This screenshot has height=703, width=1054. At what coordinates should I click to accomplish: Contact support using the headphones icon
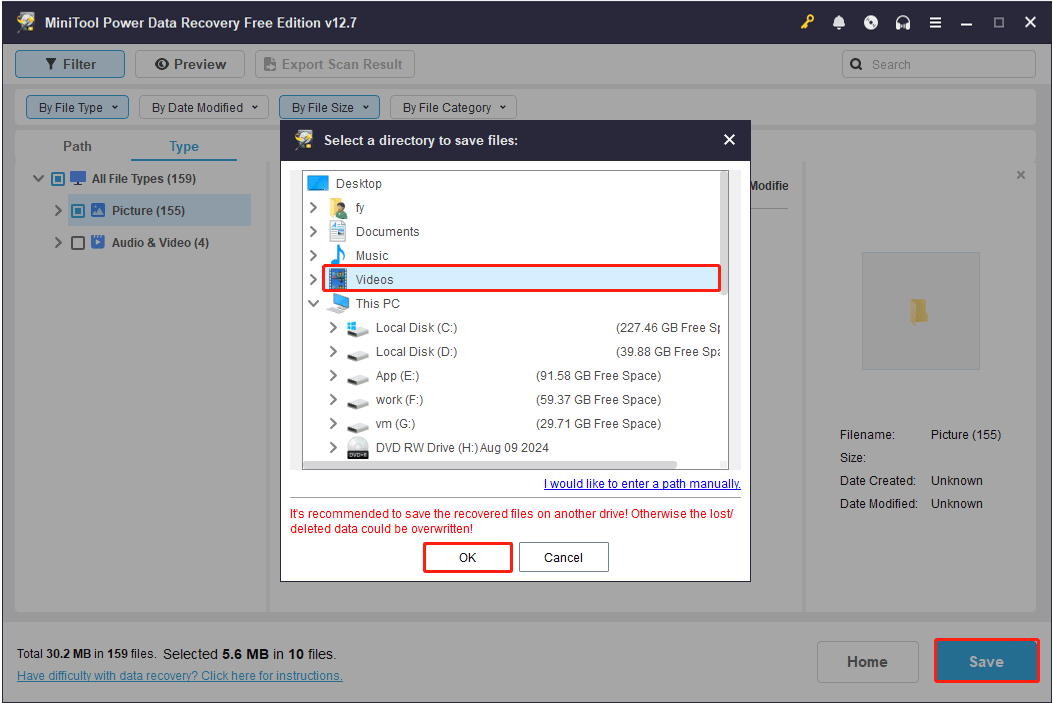click(903, 22)
